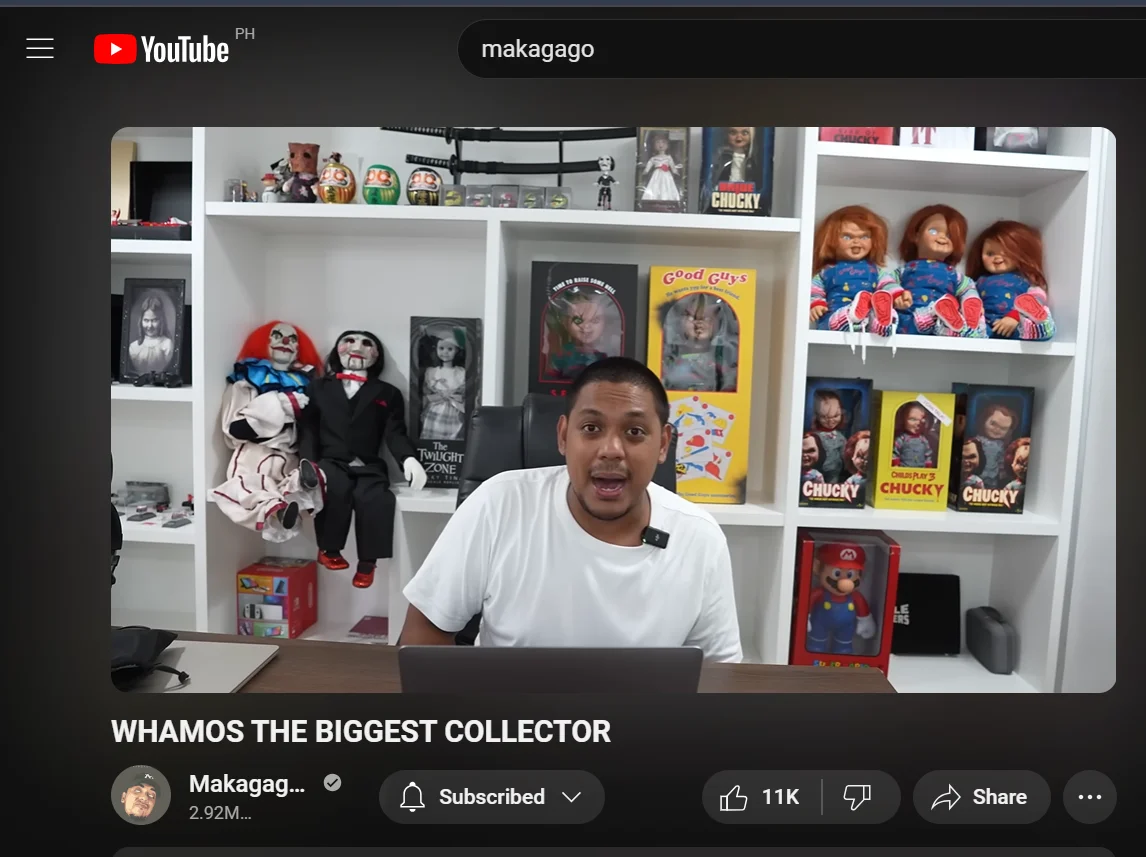Share this video
Image resolution: width=1146 pixels, height=857 pixels.
click(x=982, y=796)
